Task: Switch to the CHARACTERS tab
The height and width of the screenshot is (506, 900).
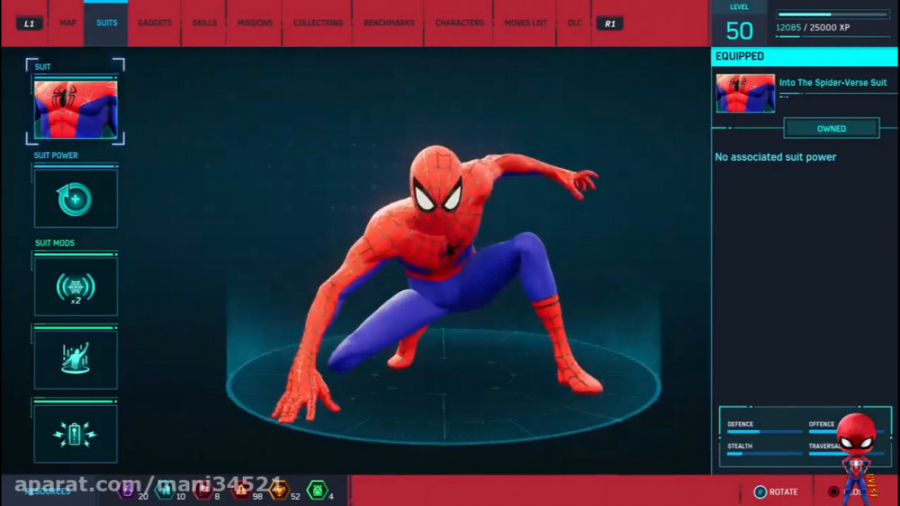Action: click(459, 23)
